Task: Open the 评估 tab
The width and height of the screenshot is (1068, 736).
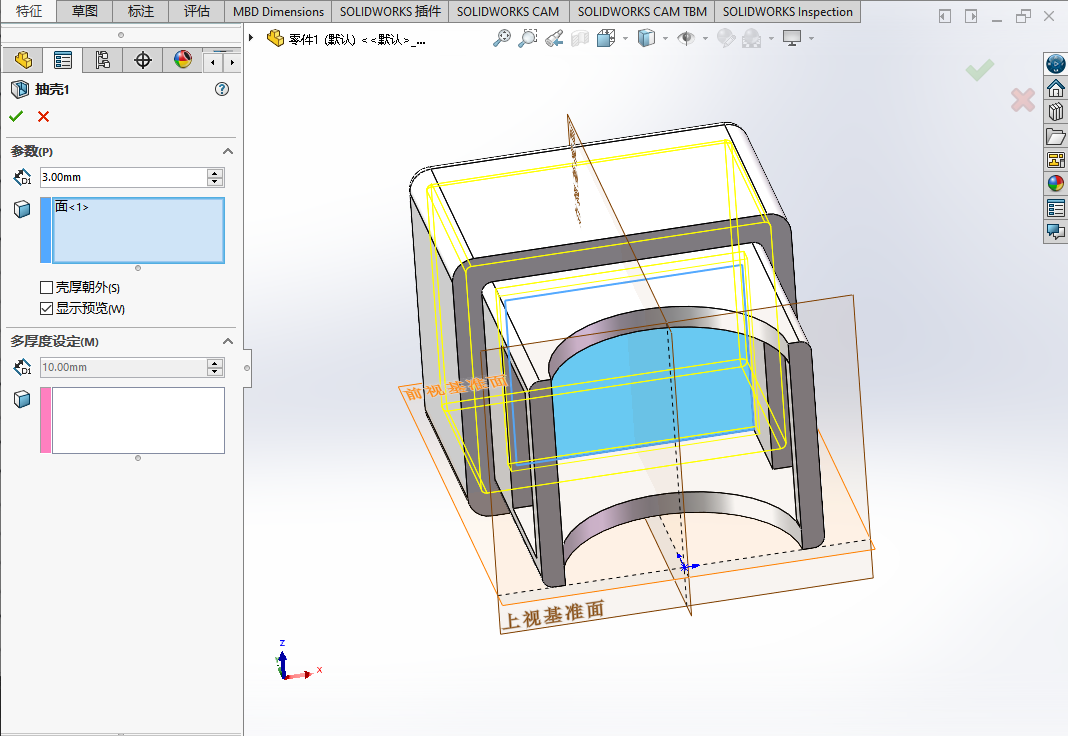Action: pyautogui.click(x=196, y=12)
